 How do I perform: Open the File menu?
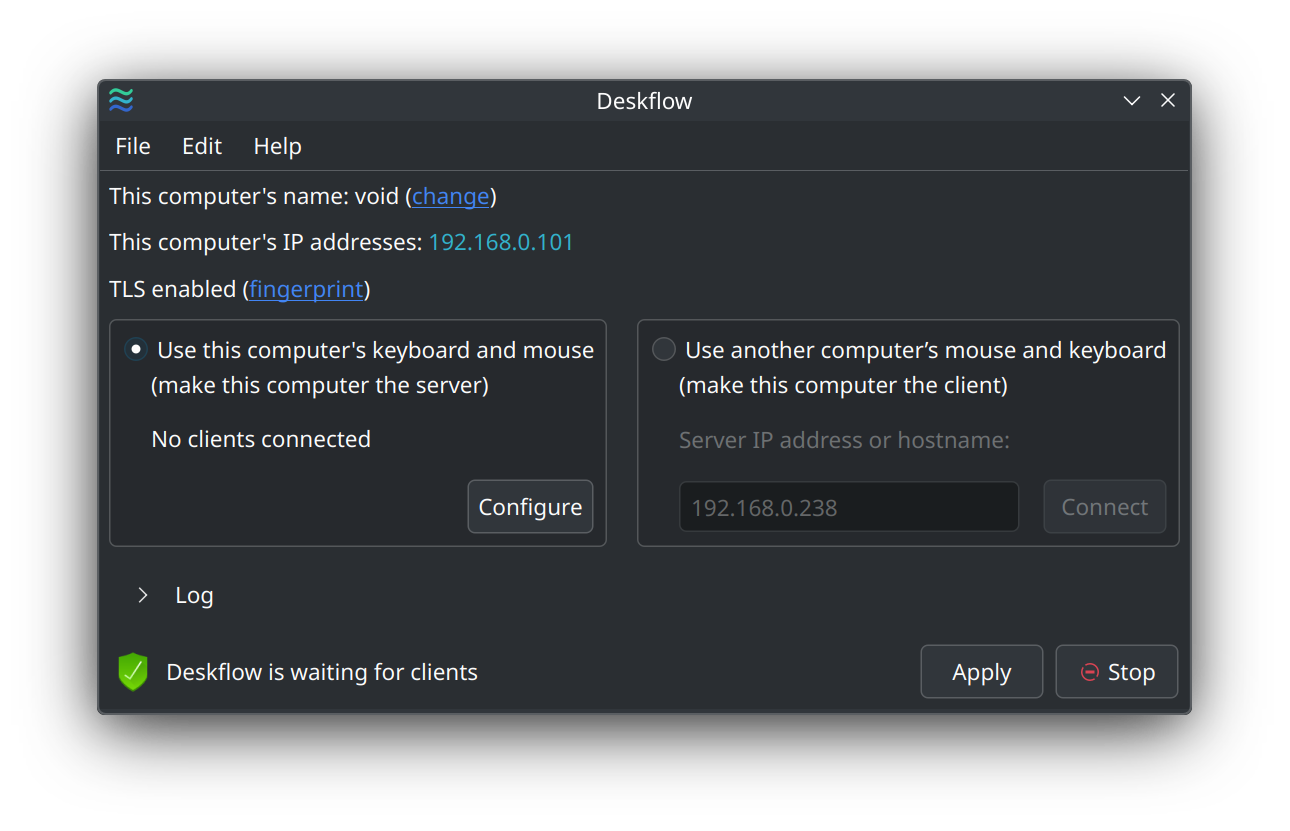133,146
